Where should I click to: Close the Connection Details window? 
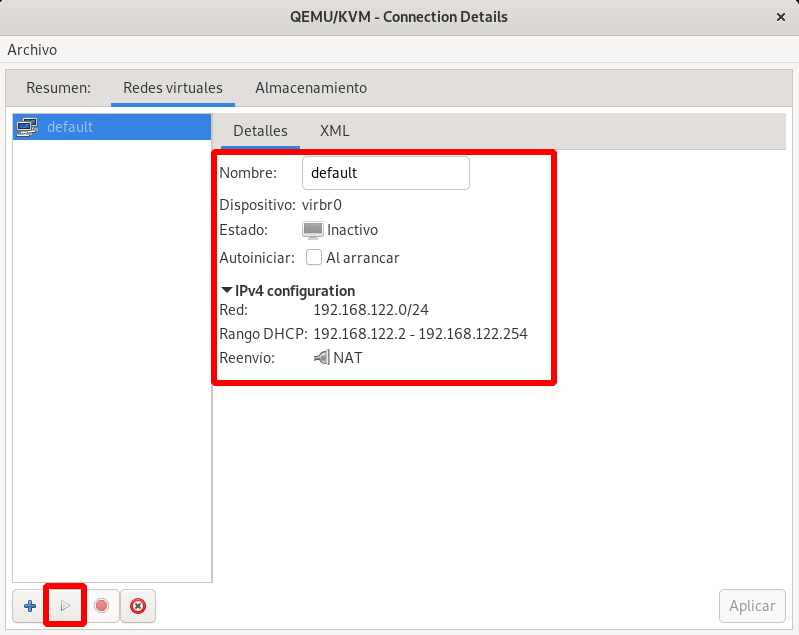tap(781, 17)
